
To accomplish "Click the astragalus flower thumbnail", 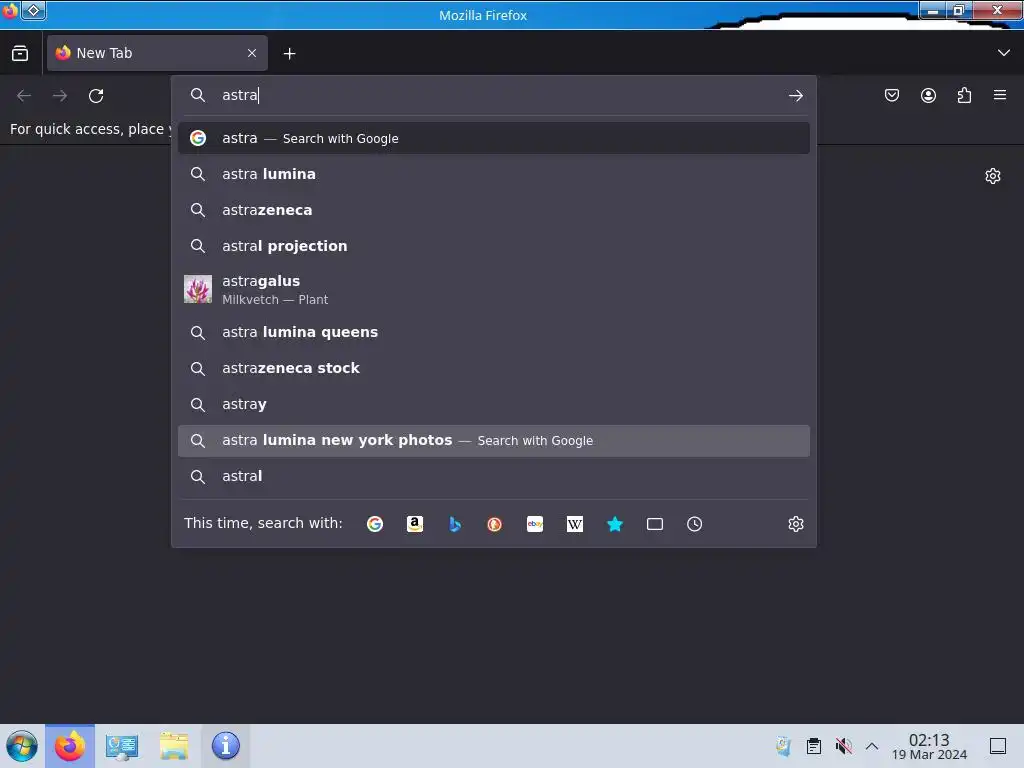I will click(x=198, y=289).
